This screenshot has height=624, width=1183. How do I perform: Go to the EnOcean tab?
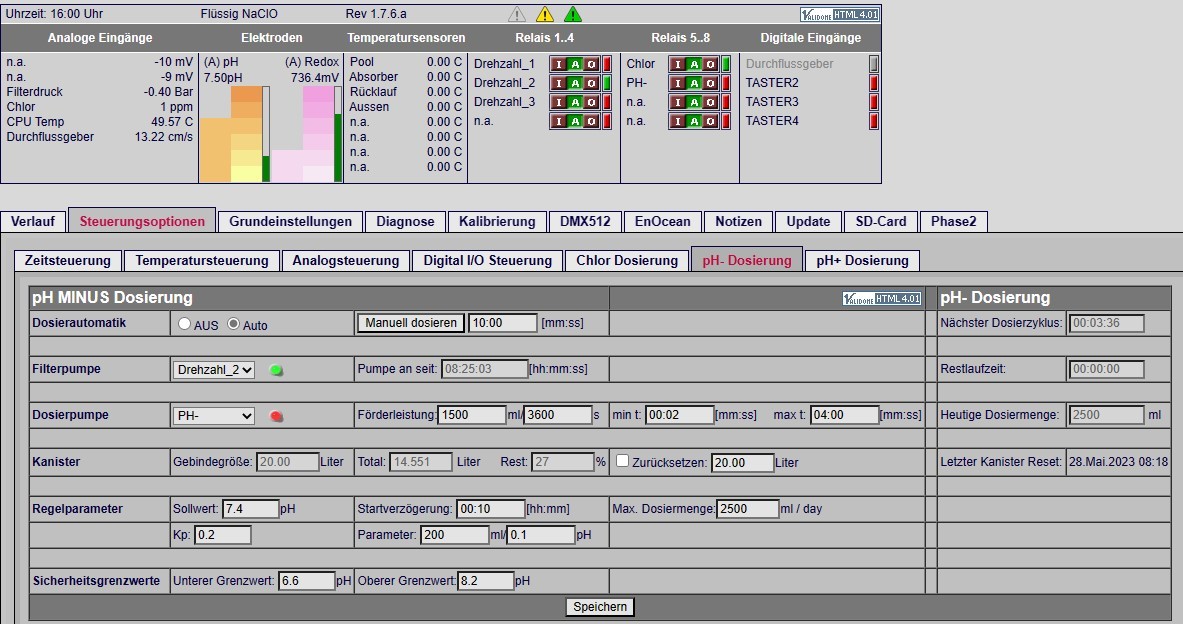(x=662, y=221)
